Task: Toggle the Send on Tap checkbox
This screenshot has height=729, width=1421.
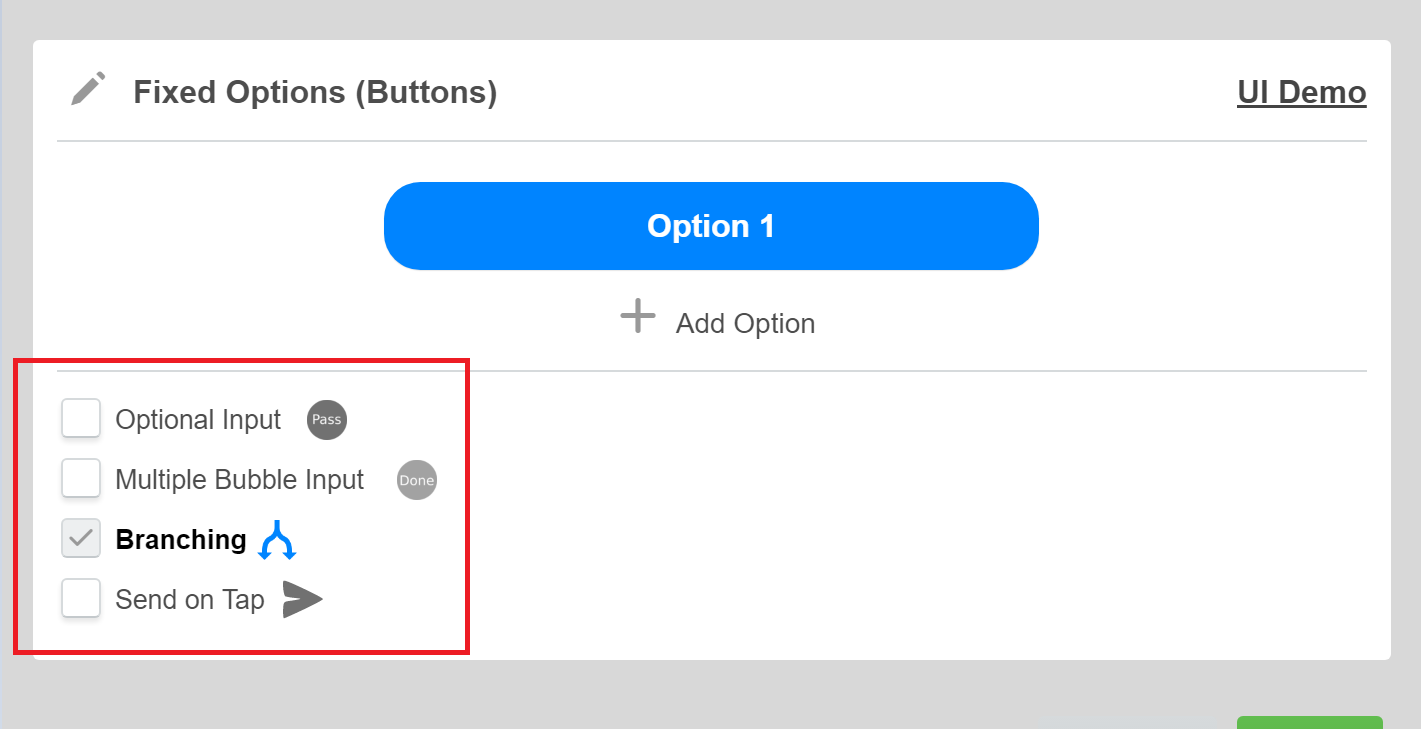Action: (81, 599)
